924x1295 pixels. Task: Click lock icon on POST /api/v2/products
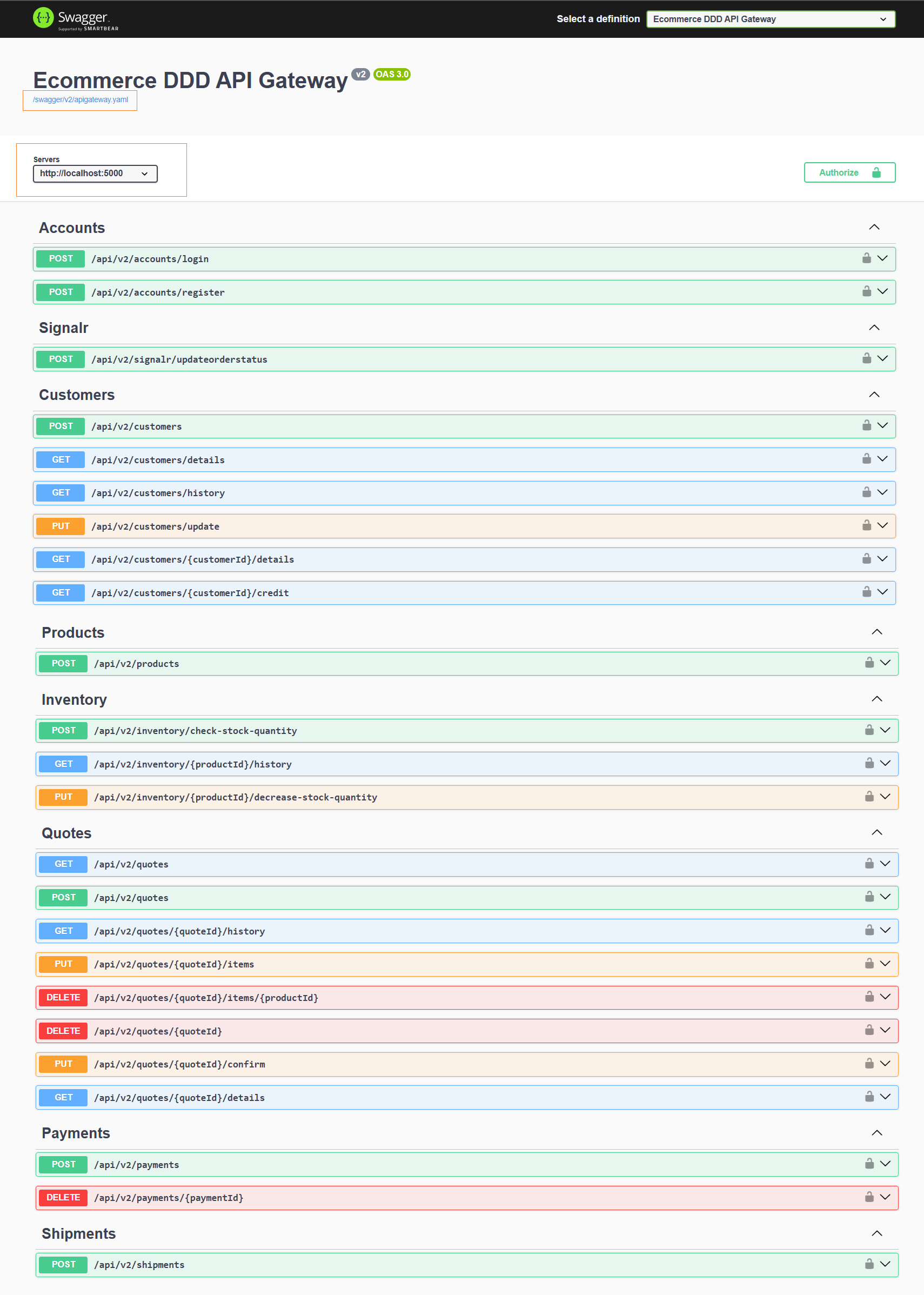[869, 663]
